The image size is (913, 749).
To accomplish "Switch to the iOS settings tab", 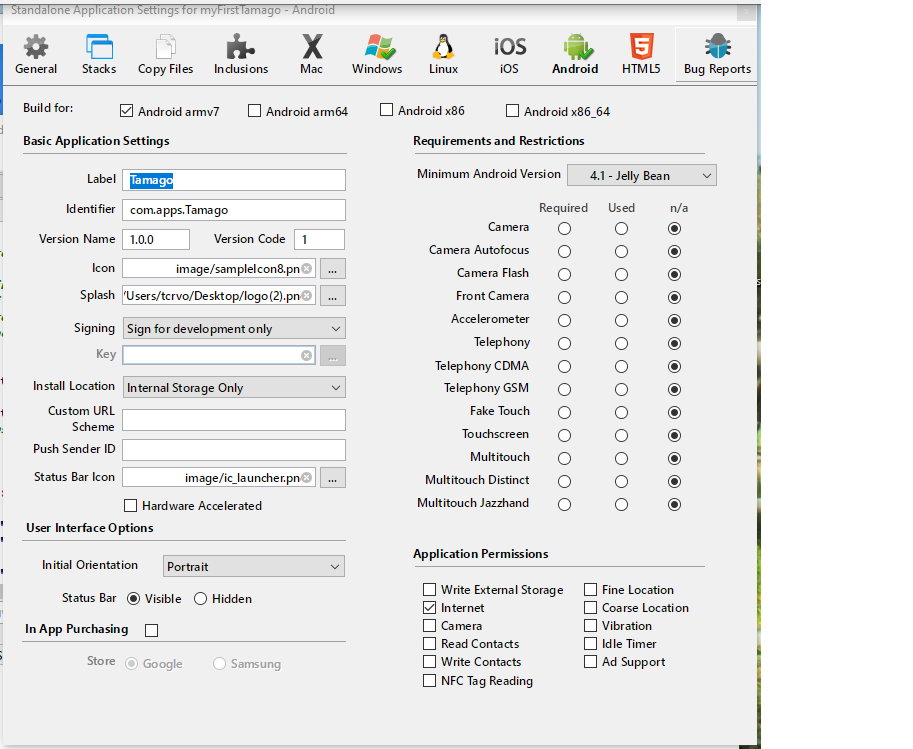I will coord(509,54).
